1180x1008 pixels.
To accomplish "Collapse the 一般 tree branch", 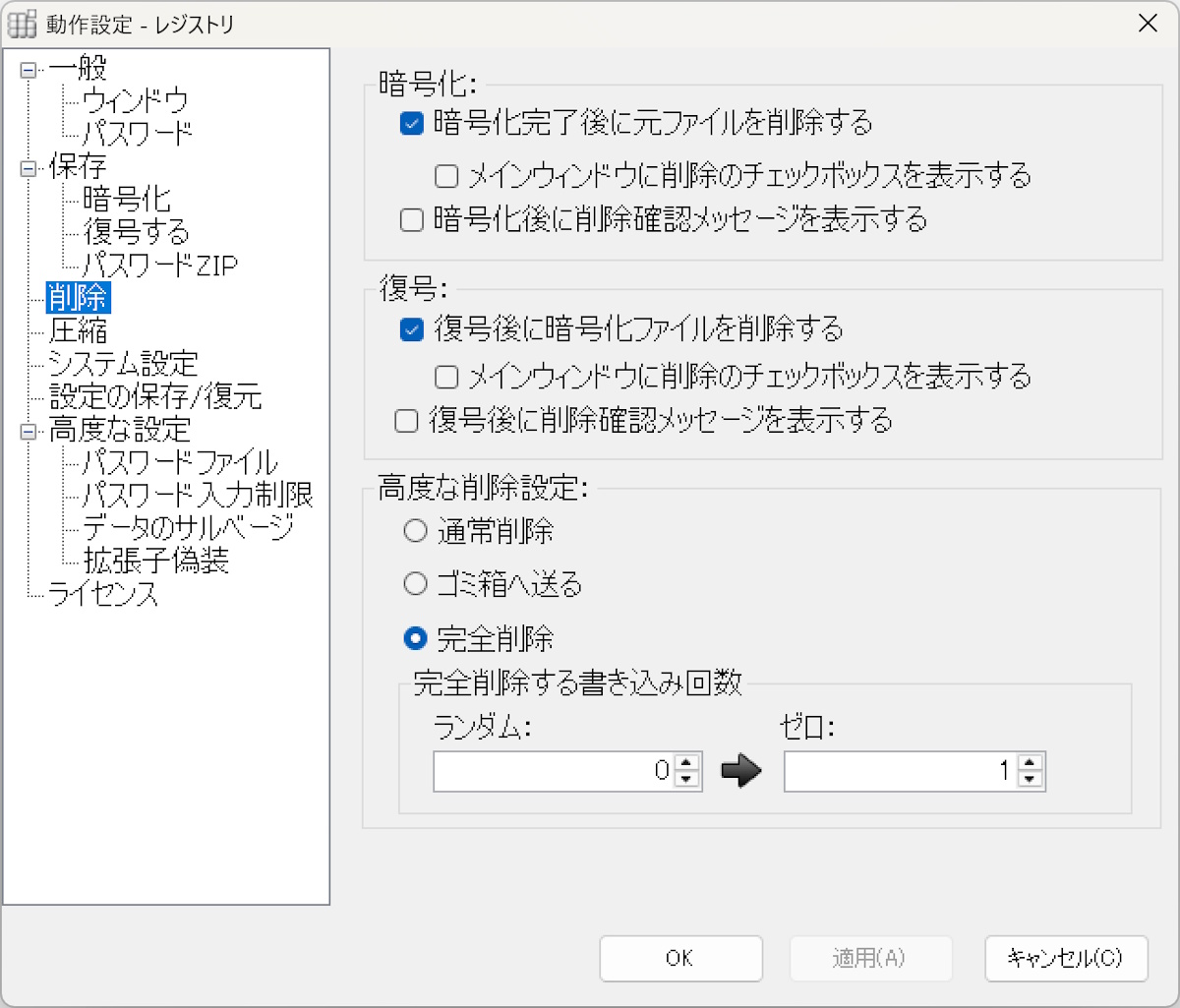I will pos(28,69).
